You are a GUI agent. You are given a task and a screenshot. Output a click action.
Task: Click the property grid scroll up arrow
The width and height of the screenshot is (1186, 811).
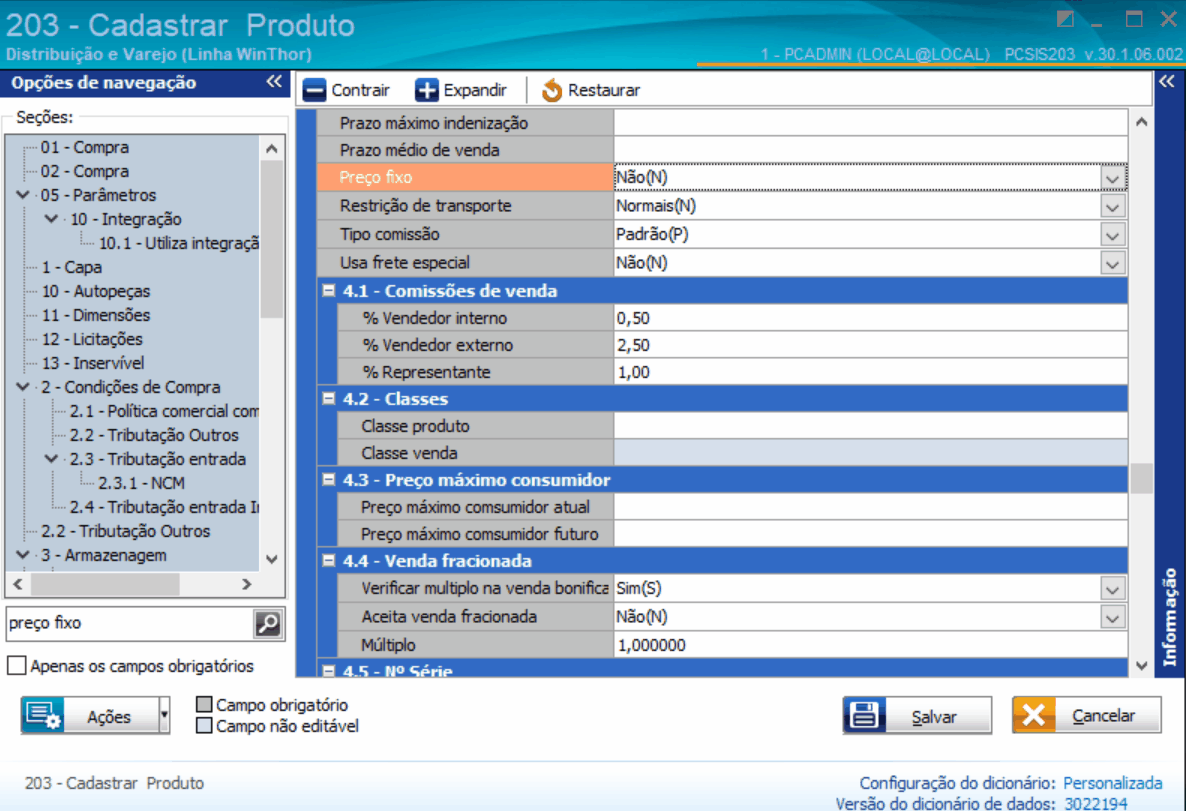pos(1142,122)
